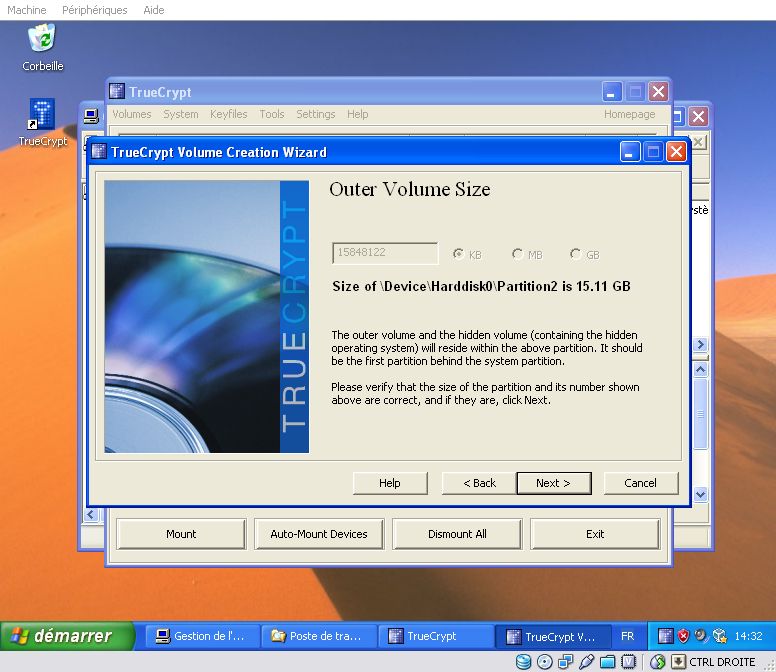Open the VirtualBox Machine menu
776x672 pixels.
27,10
